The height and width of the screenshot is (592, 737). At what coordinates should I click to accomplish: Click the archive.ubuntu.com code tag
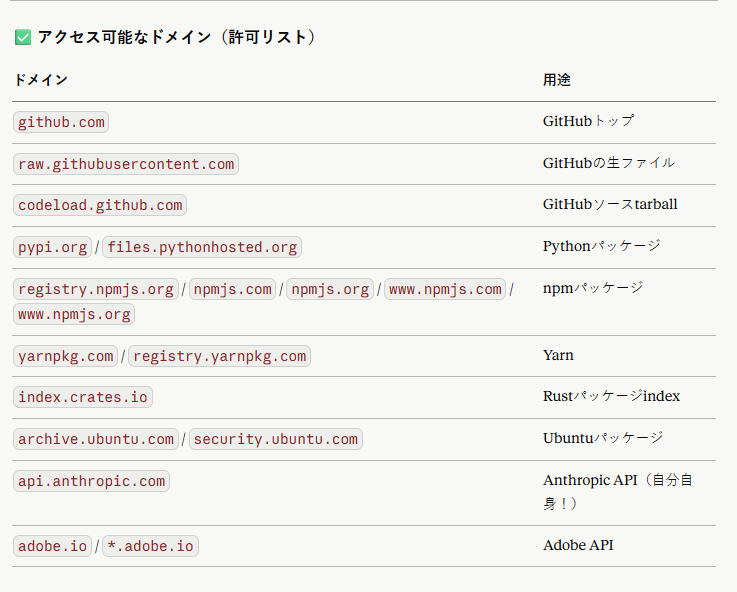tap(96, 439)
